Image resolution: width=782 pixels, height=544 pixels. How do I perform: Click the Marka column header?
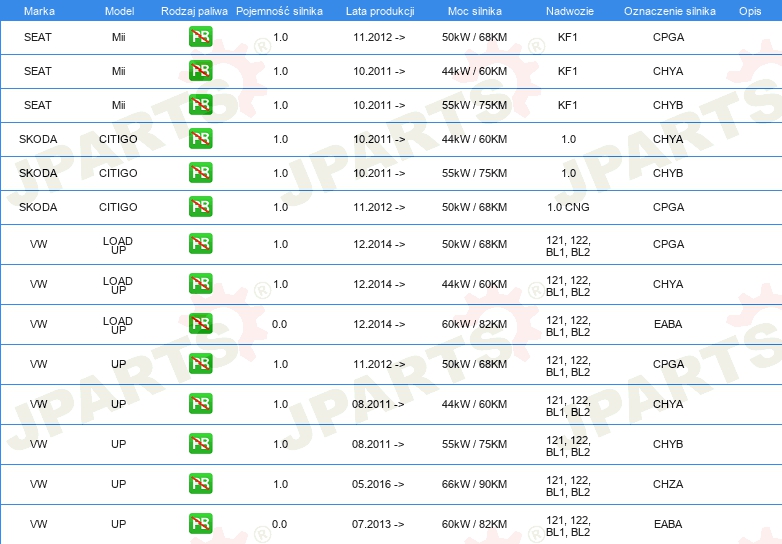click(39, 11)
